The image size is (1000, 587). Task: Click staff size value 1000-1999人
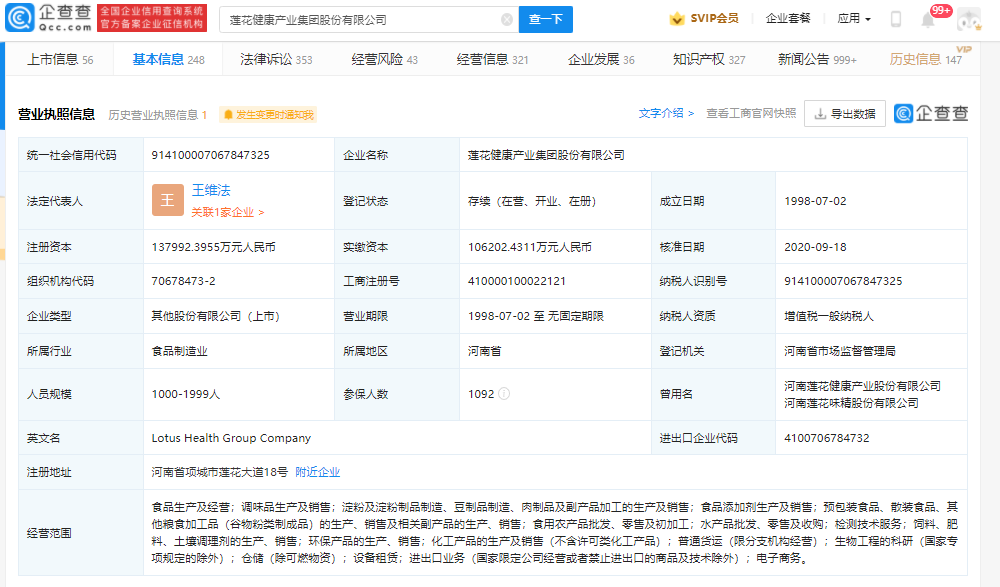[x=186, y=394]
